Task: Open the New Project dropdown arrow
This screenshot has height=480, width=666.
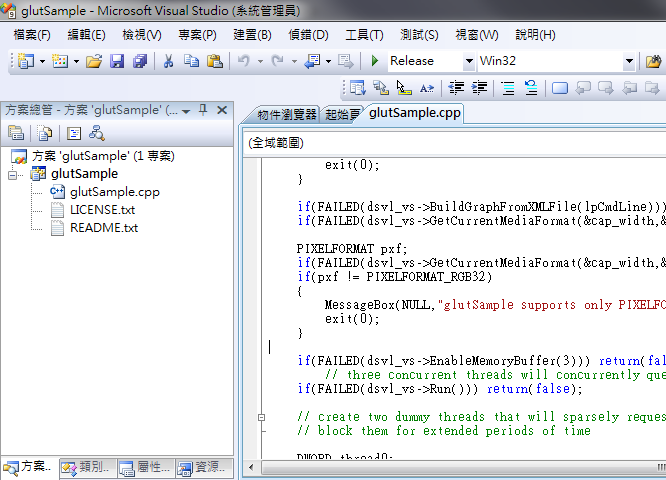Action: point(42,62)
